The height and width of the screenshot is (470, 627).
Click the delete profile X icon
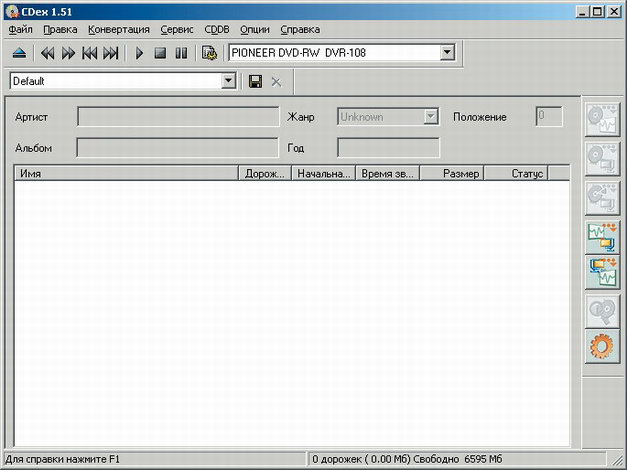pyautogui.click(x=276, y=81)
